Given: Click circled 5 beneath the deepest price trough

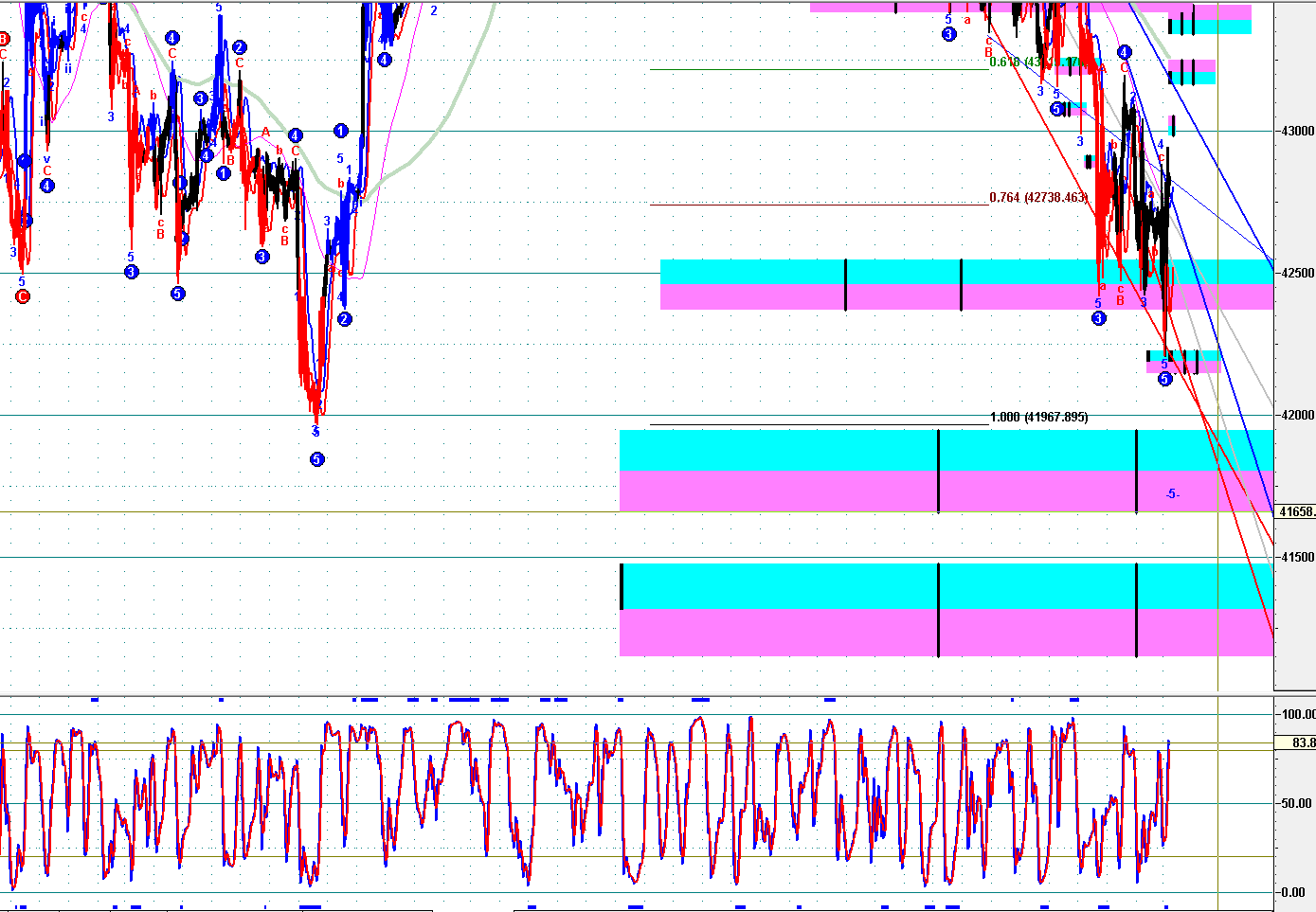Looking at the screenshot, I should click(x=317, y=459).
